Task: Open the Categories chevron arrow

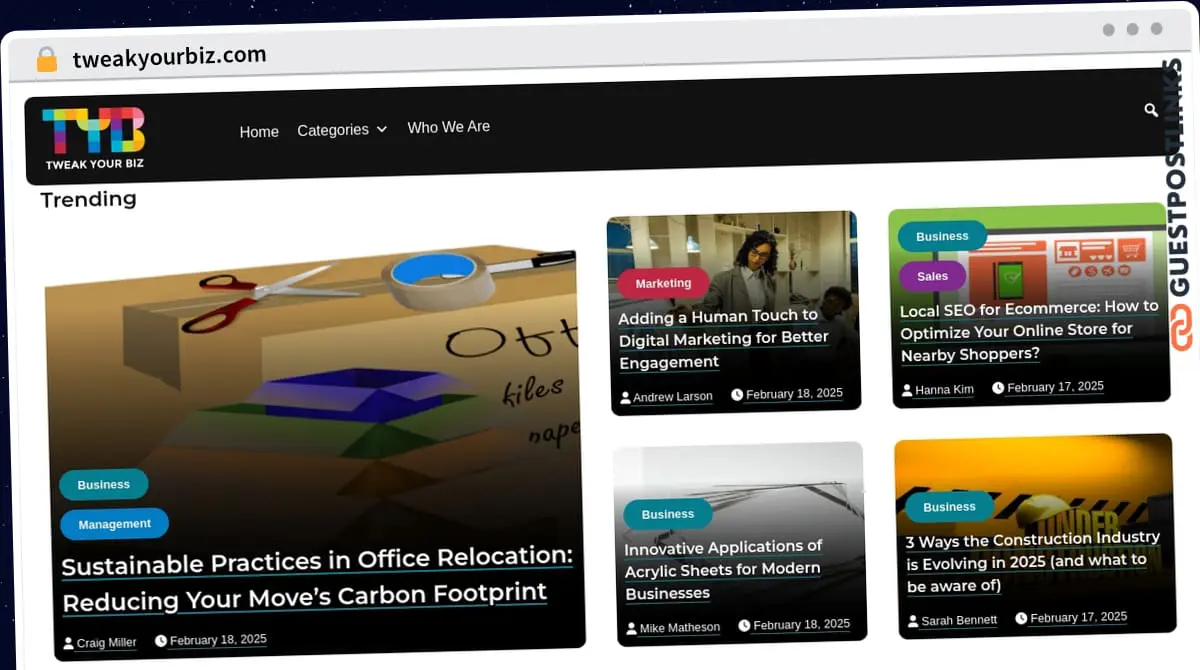Action: (382, 130)
